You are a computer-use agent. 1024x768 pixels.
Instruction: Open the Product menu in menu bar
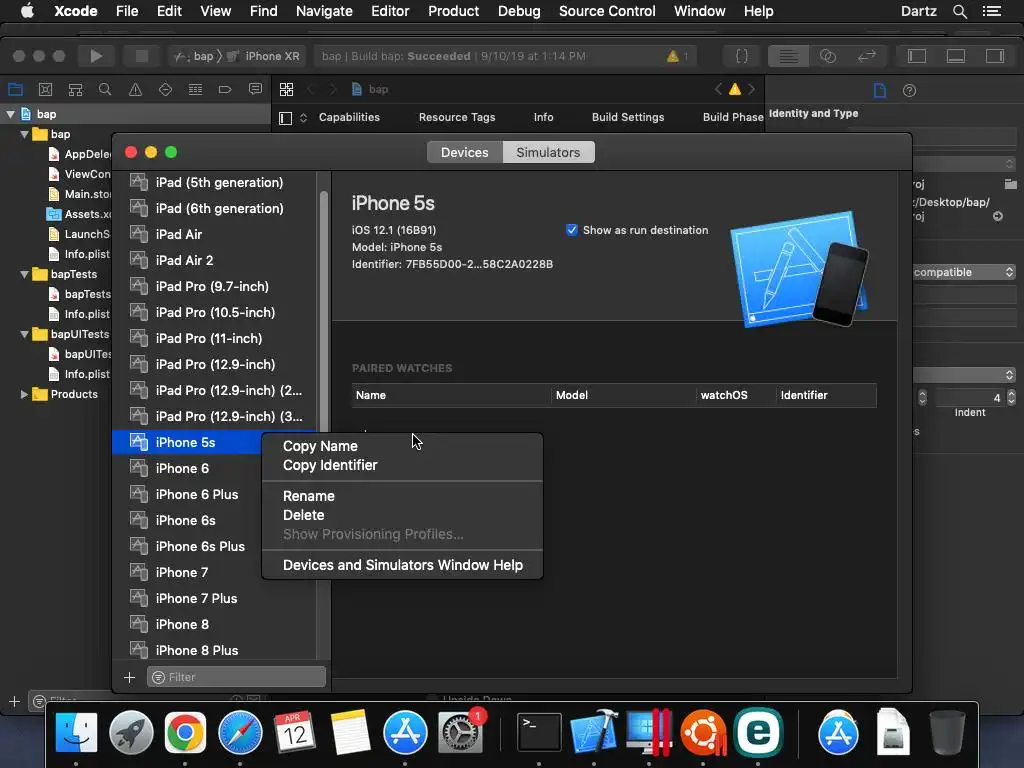(453, 11)
